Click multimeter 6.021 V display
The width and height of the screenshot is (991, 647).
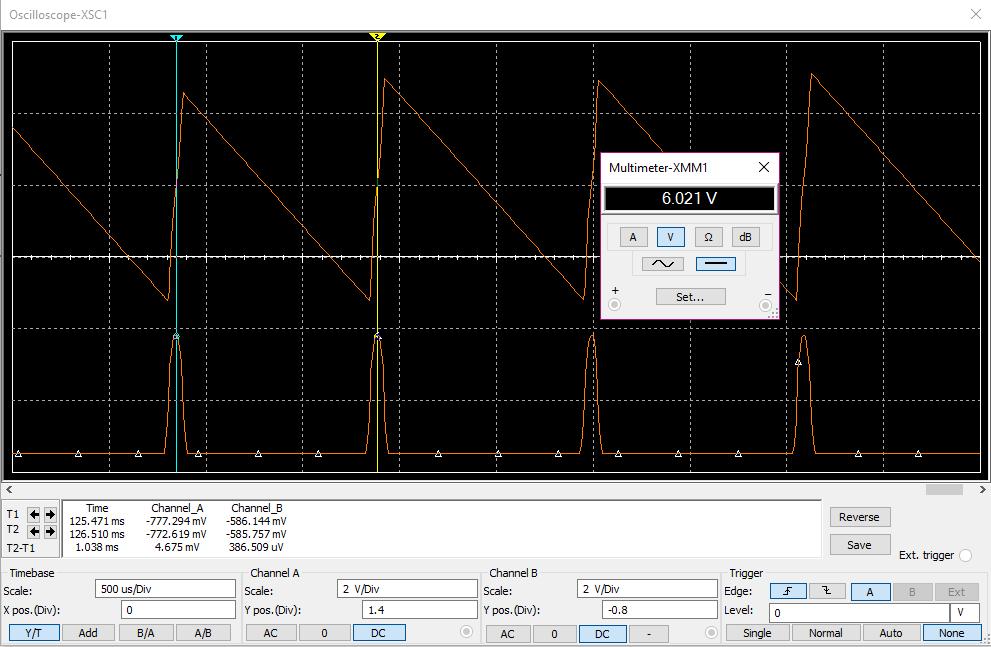[x=690, y=198]
